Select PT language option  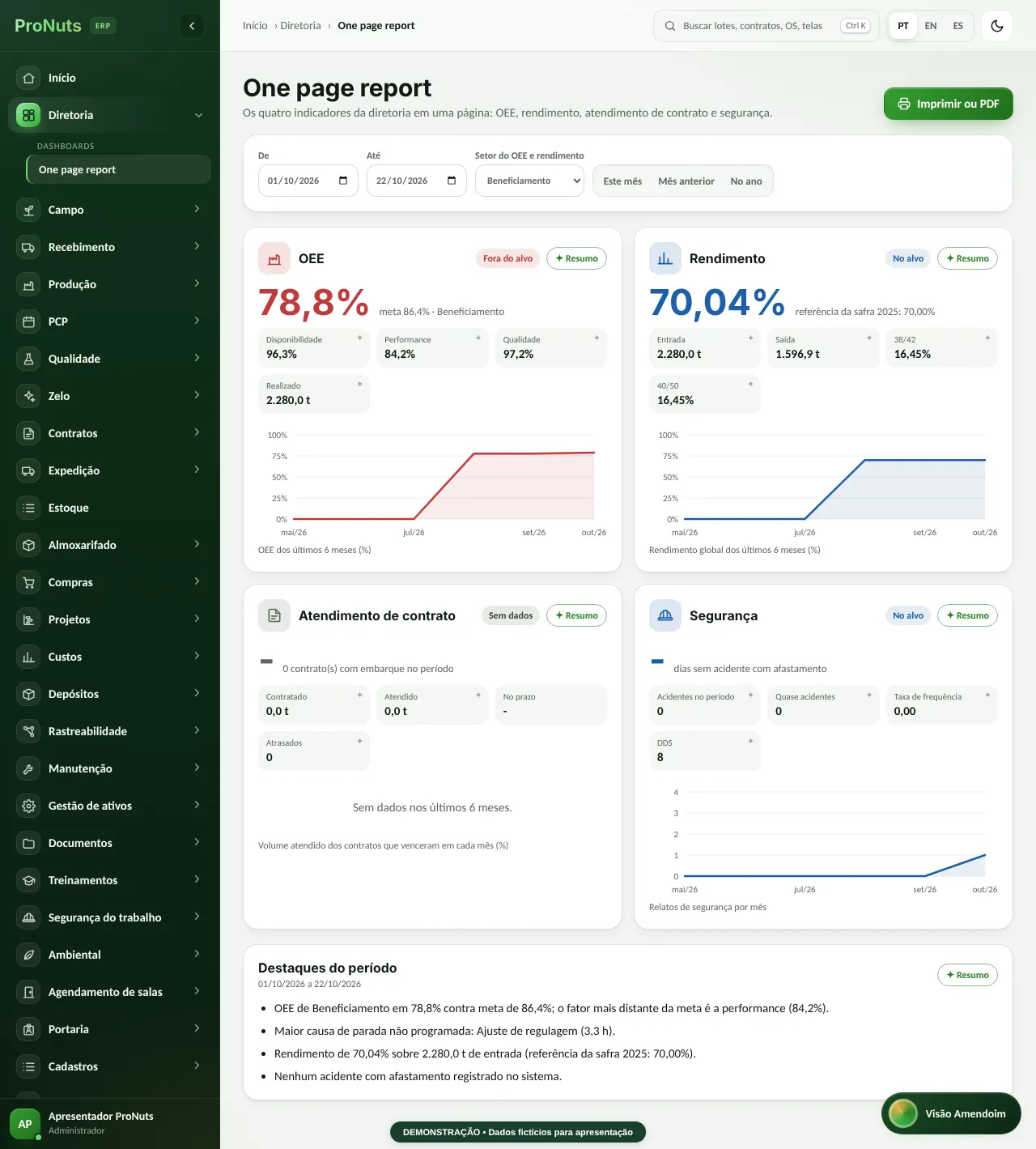pos(903,26)
